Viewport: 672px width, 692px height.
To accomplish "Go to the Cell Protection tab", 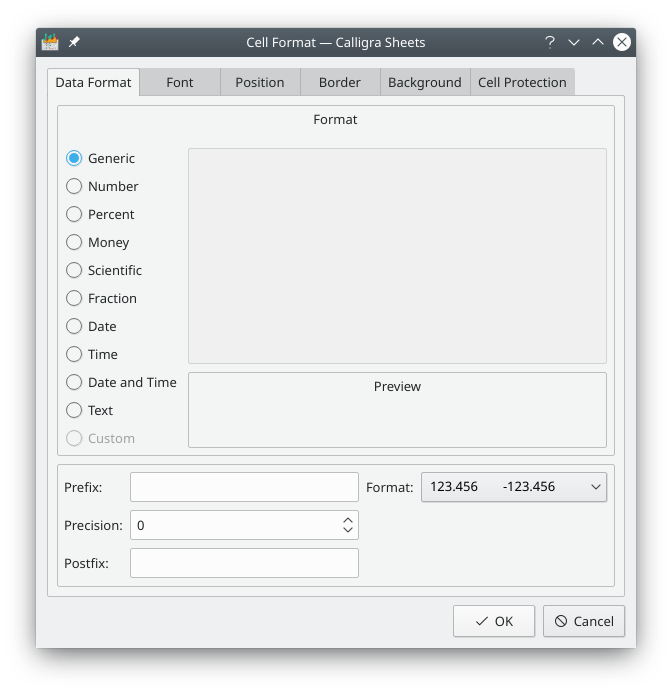I will coord(522,82).
